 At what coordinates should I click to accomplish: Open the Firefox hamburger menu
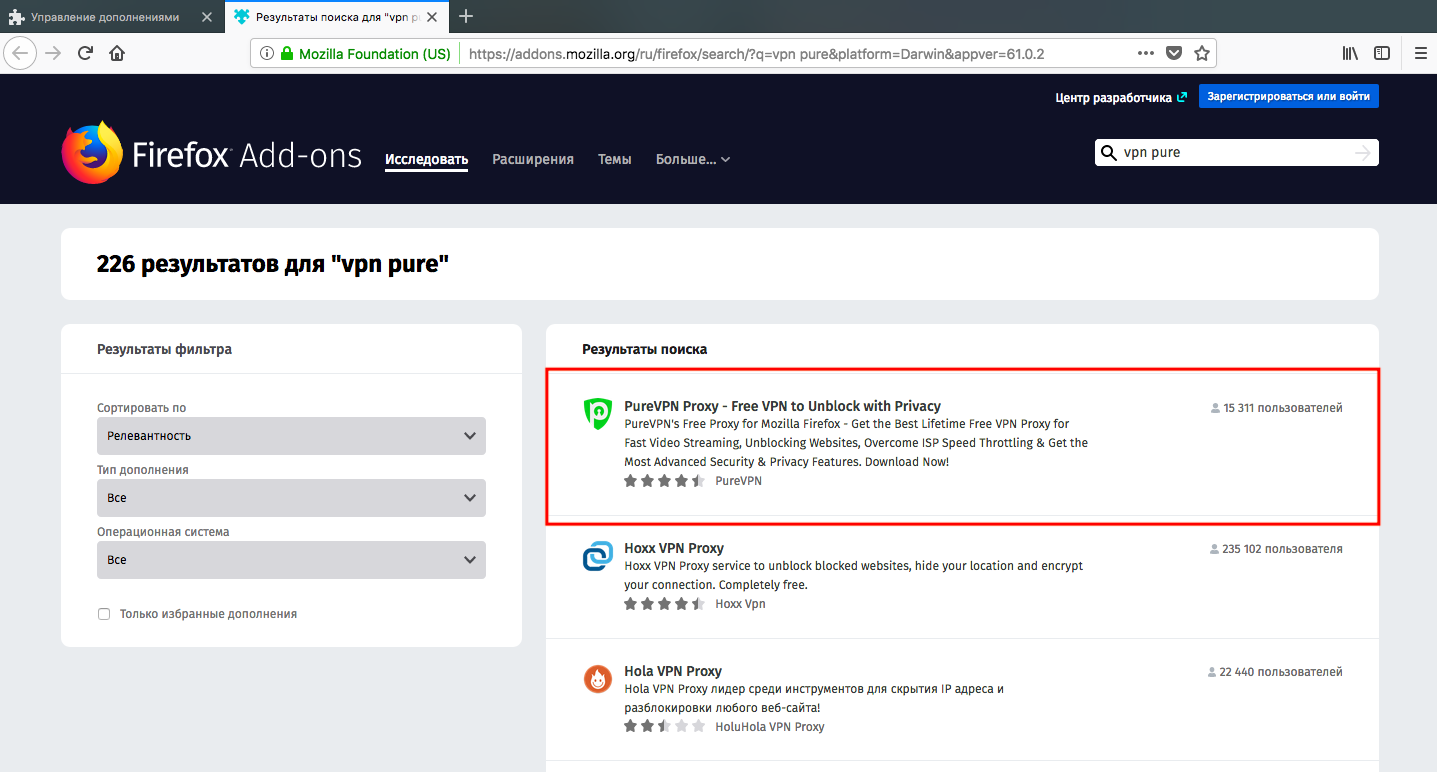click(x=1420, y=54)
